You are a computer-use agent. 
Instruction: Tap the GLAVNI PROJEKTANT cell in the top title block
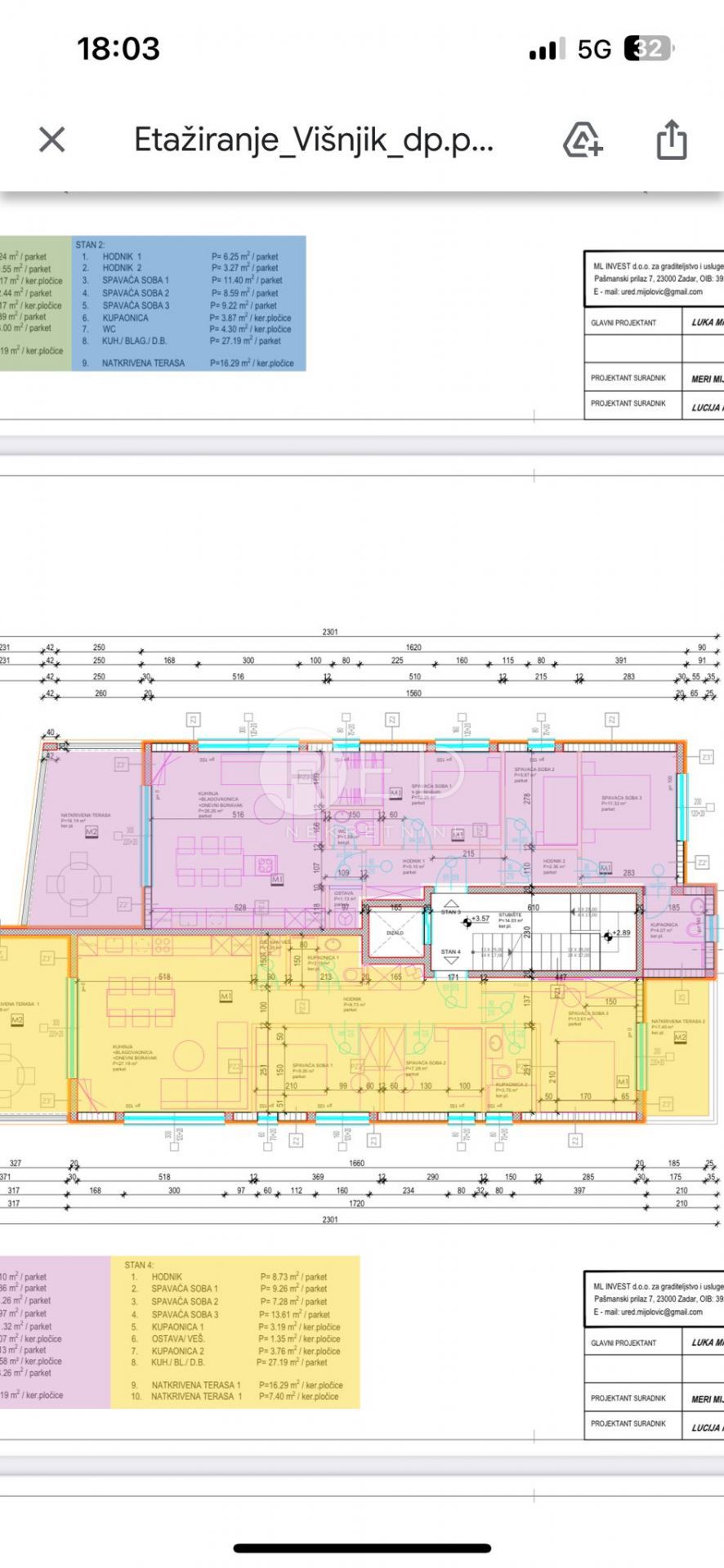point(624,323)
